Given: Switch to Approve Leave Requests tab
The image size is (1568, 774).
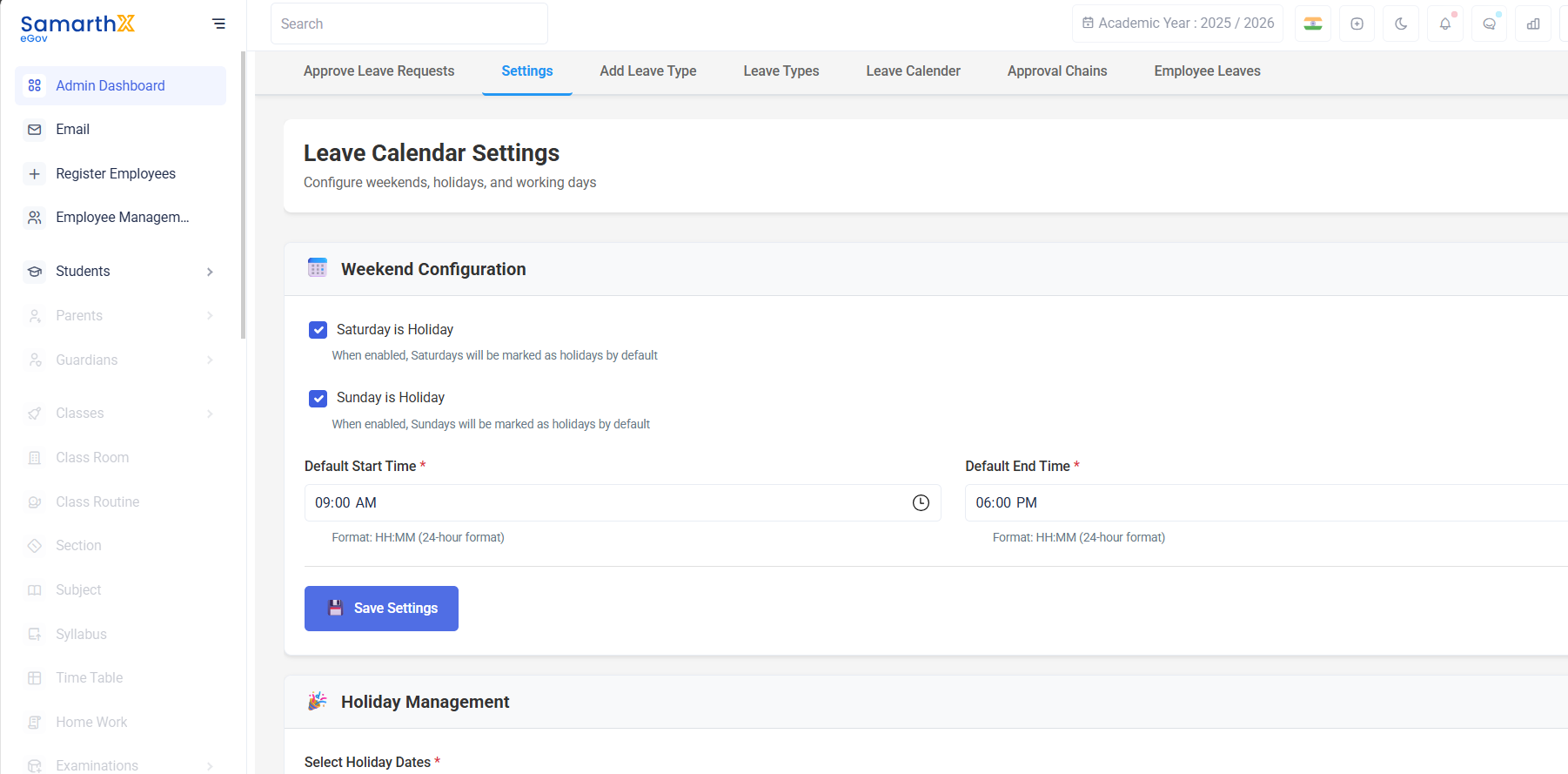Looking at the screenshot, I should (379, 71).
